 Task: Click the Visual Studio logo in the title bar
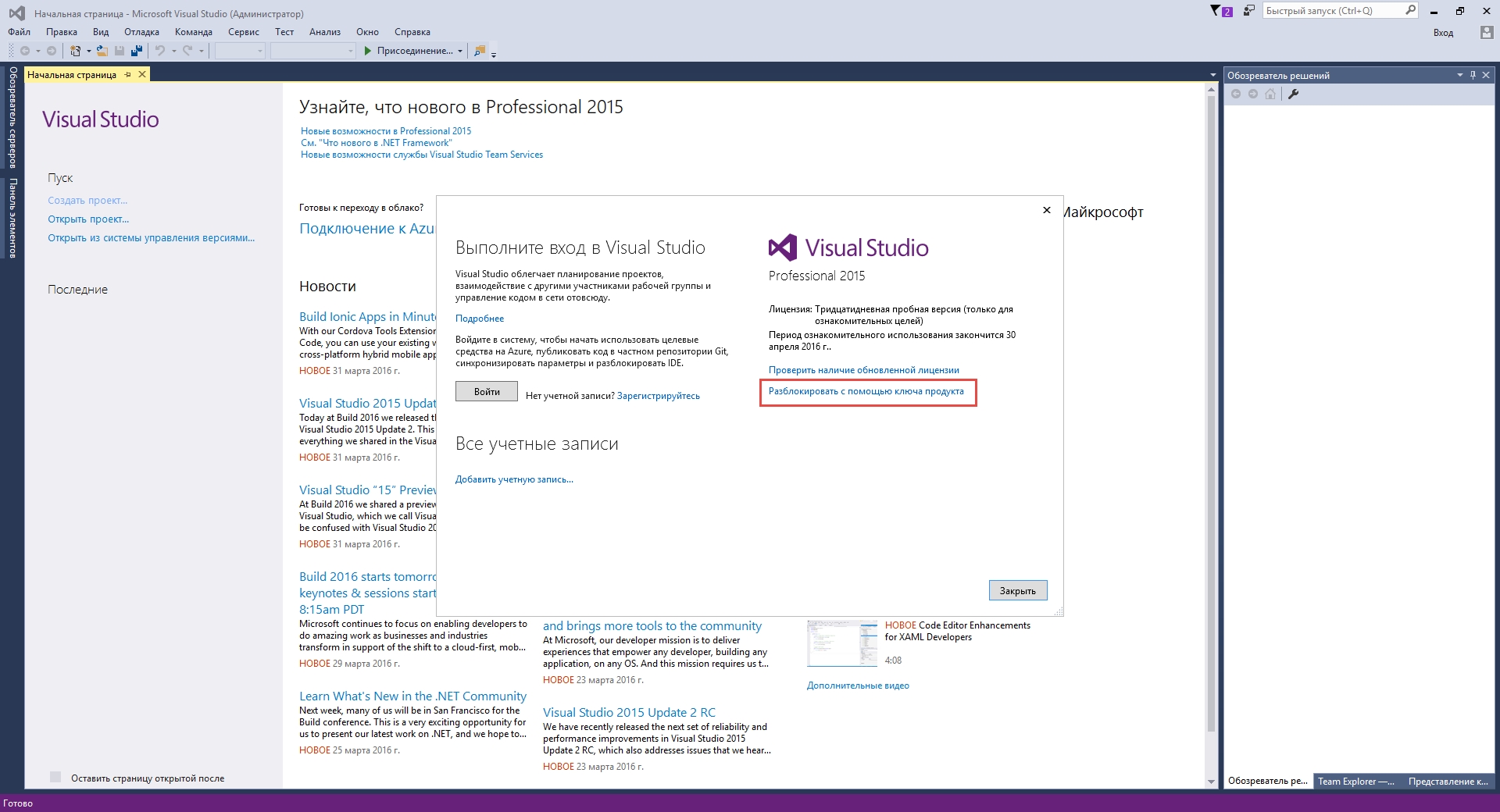[x=16, y=13]
